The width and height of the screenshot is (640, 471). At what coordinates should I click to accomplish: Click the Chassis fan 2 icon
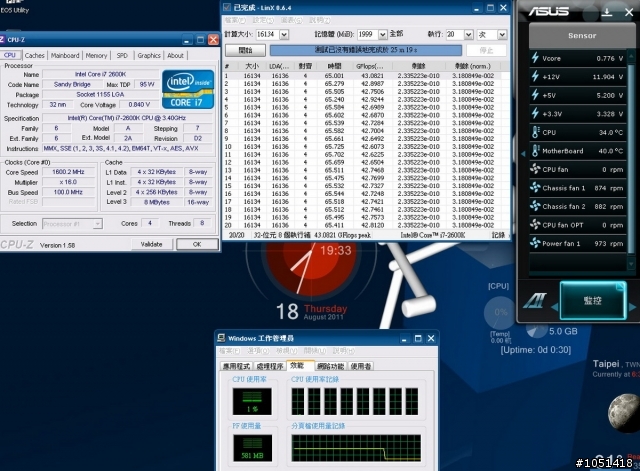tap(535, 206)
